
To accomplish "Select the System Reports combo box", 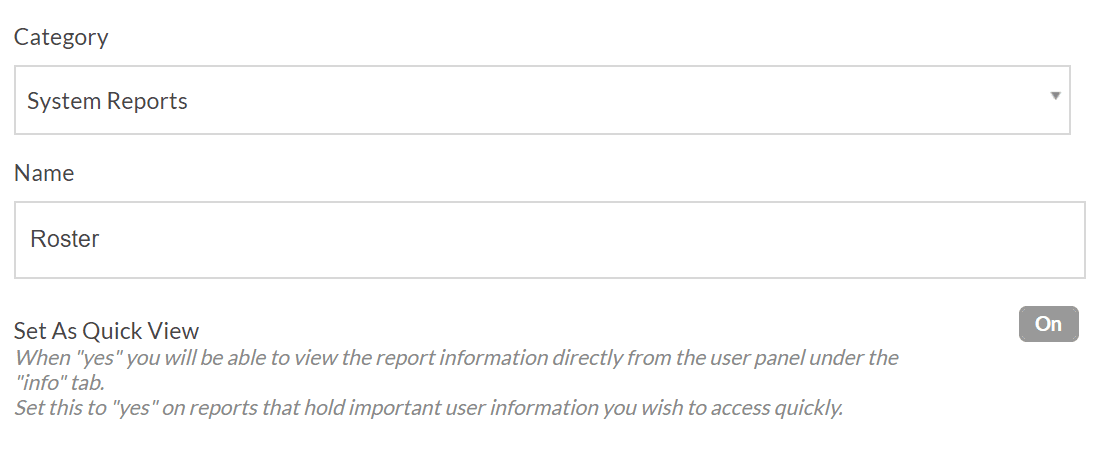I will pos(542,100).
